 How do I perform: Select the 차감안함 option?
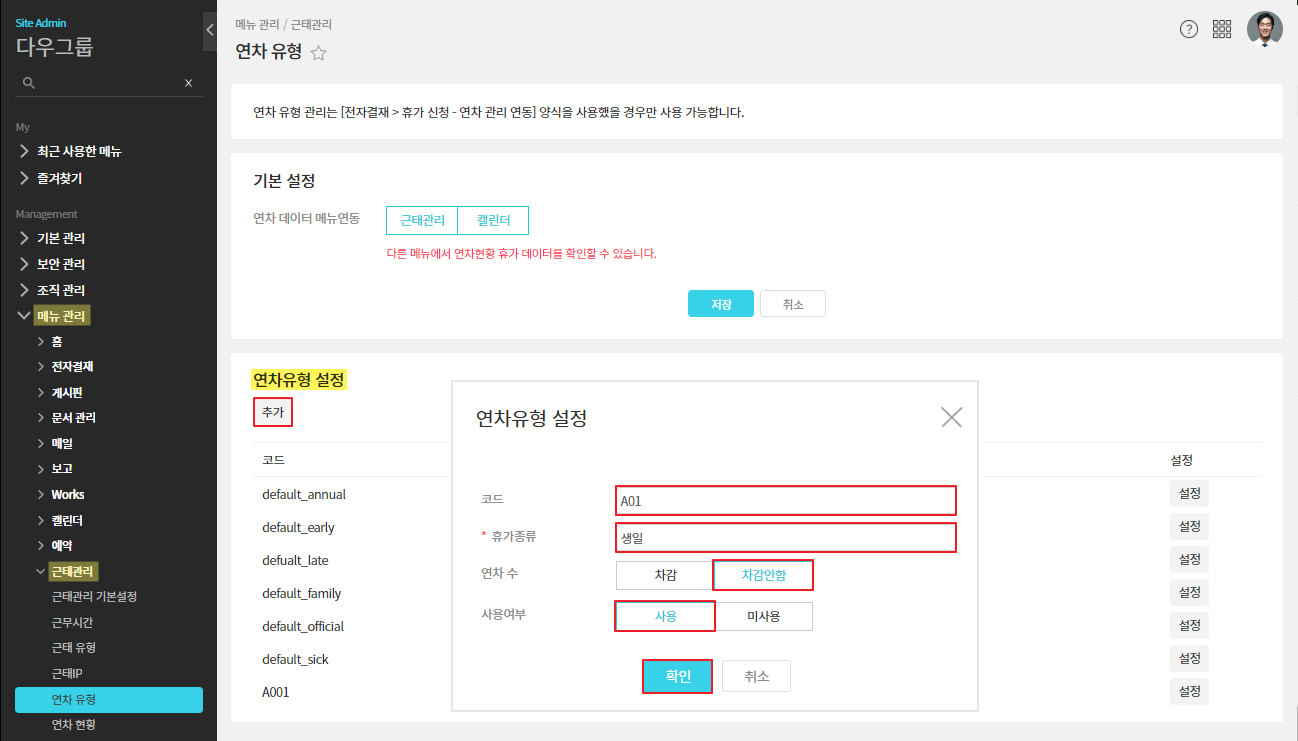(763, 575)
